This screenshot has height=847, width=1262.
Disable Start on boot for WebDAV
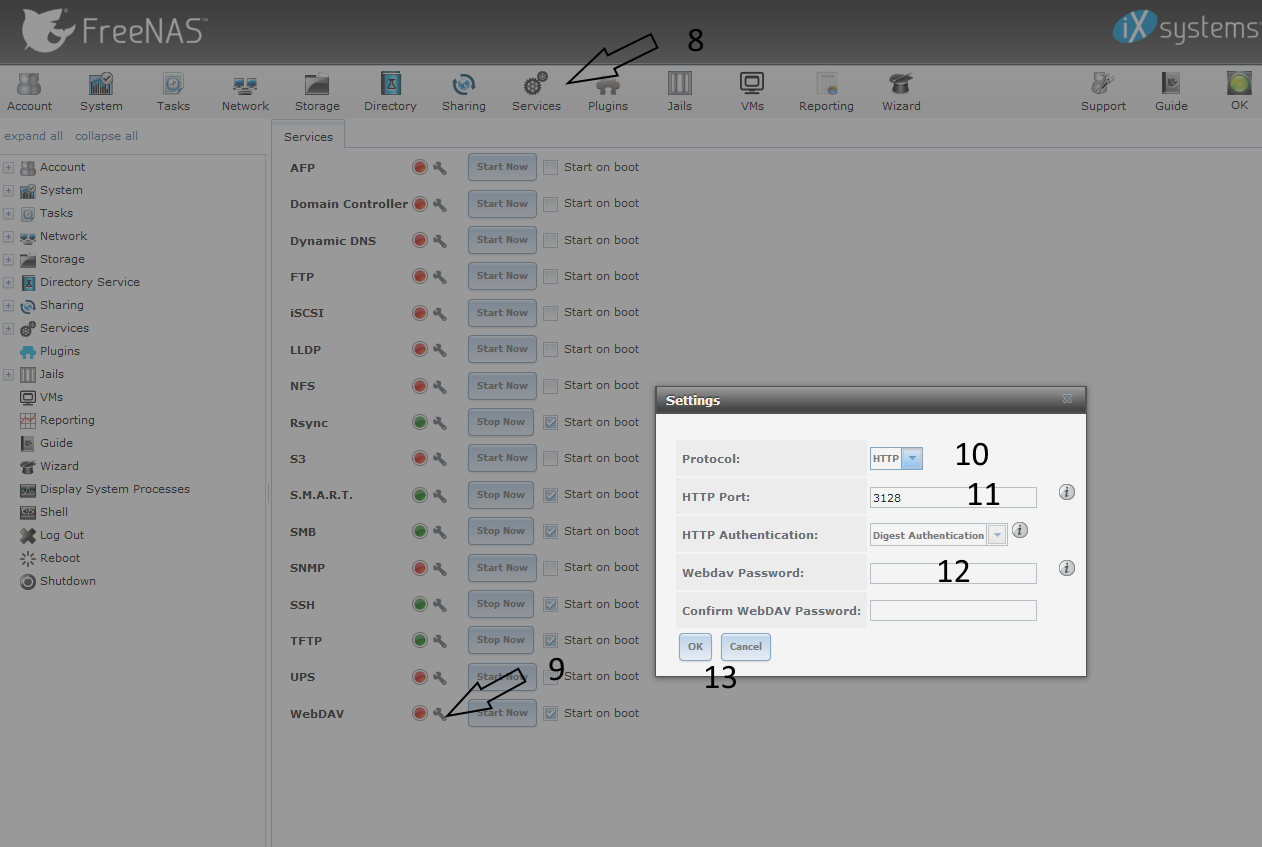pos(550,714)
